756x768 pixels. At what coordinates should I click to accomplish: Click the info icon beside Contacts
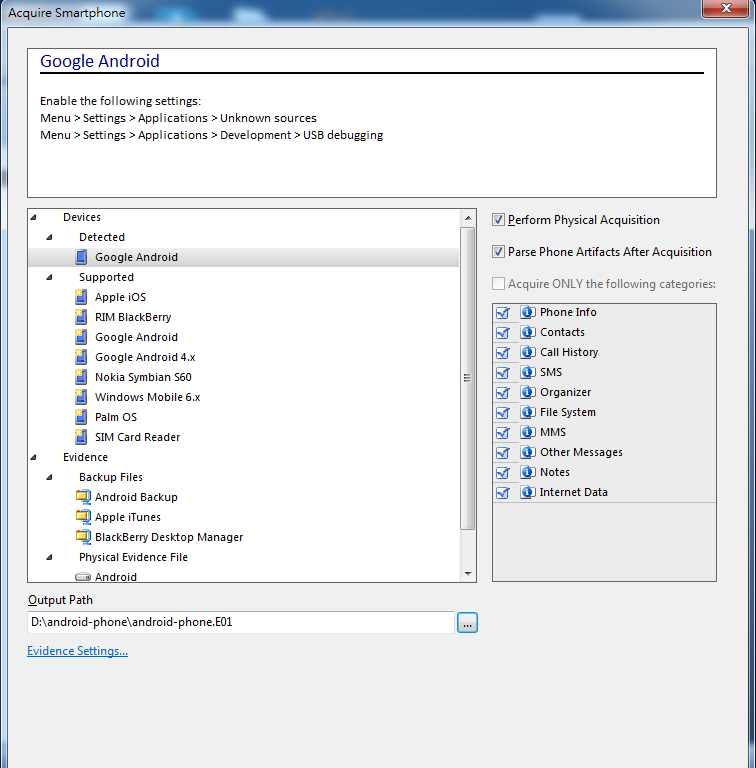tap(527, 332)
